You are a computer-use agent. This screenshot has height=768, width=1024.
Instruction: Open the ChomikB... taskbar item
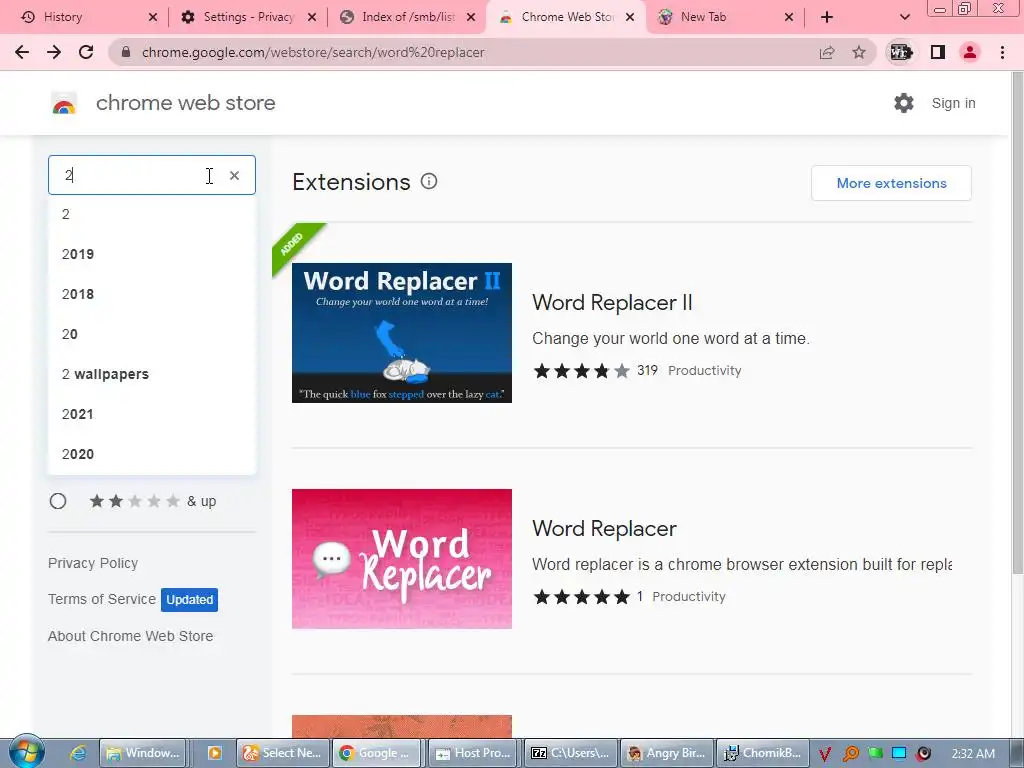point(763,753)
